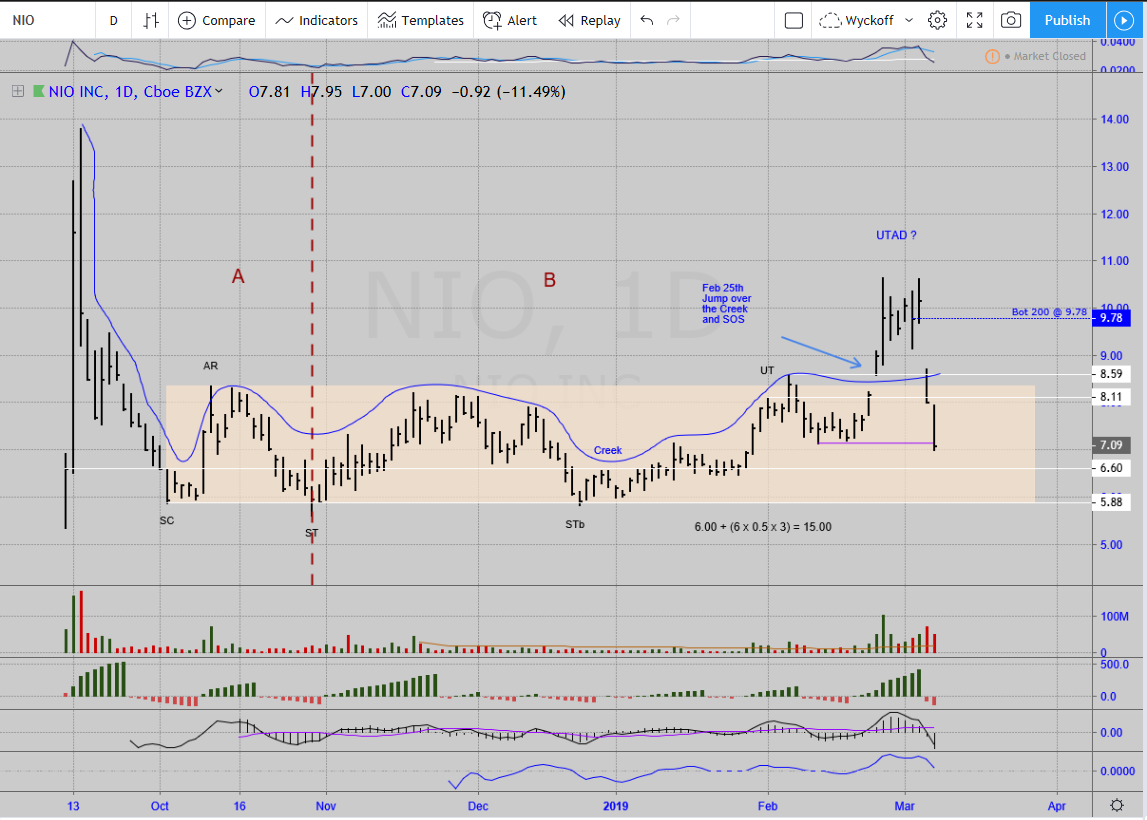Start bar Replay mode
1147x820 pixels.
click(589, 20)
